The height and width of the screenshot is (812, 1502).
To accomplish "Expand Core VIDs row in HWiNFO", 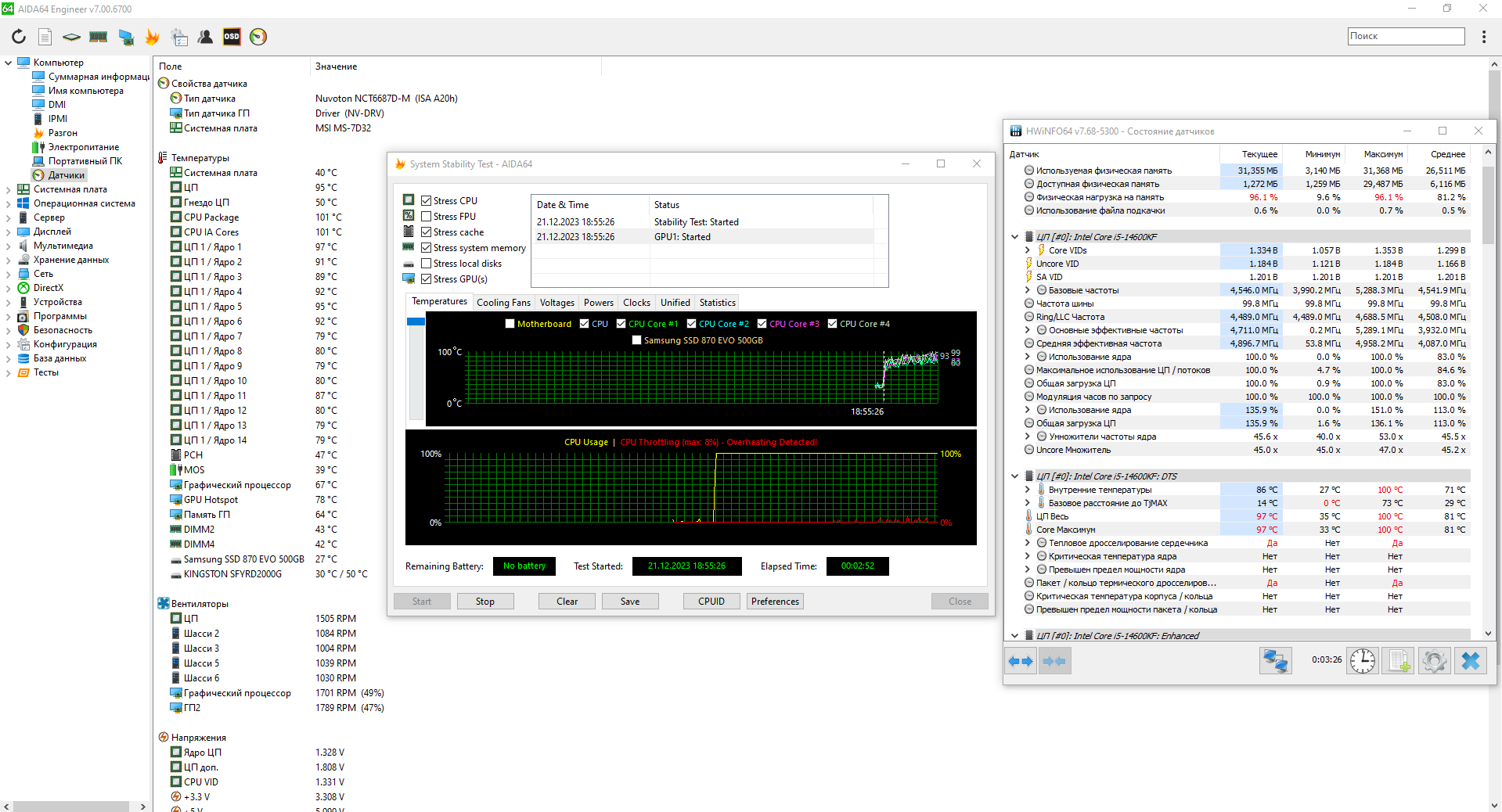I will coord(1028,250).
